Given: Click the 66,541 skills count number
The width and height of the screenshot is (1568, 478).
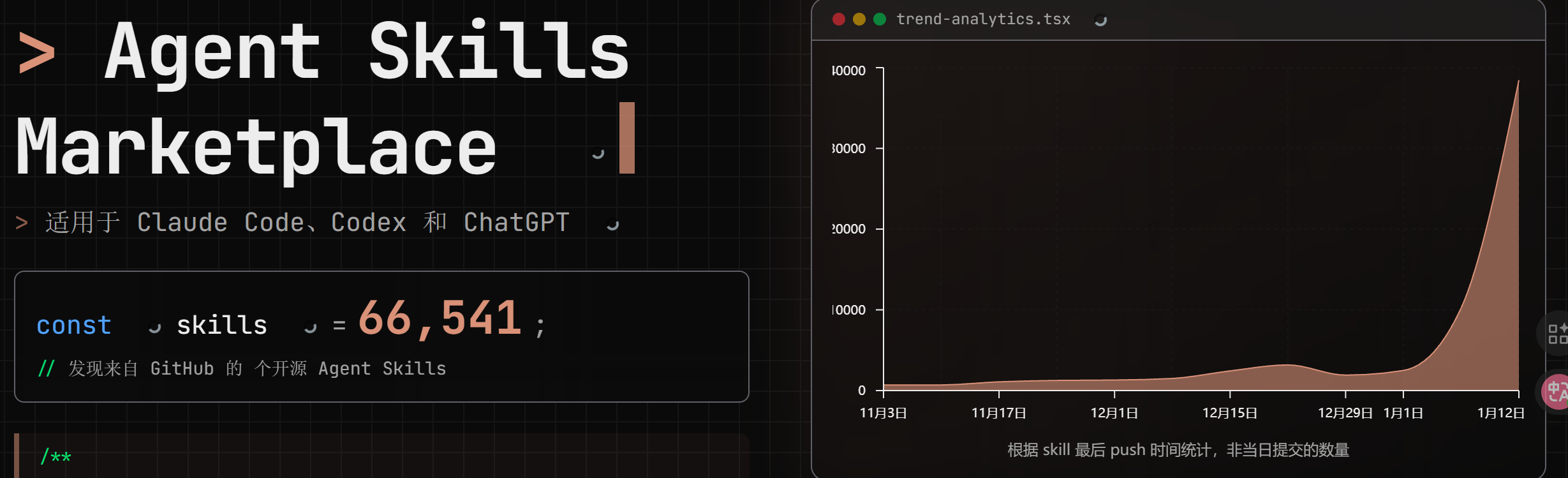Looking at the screenshot, I should (440, 318).
